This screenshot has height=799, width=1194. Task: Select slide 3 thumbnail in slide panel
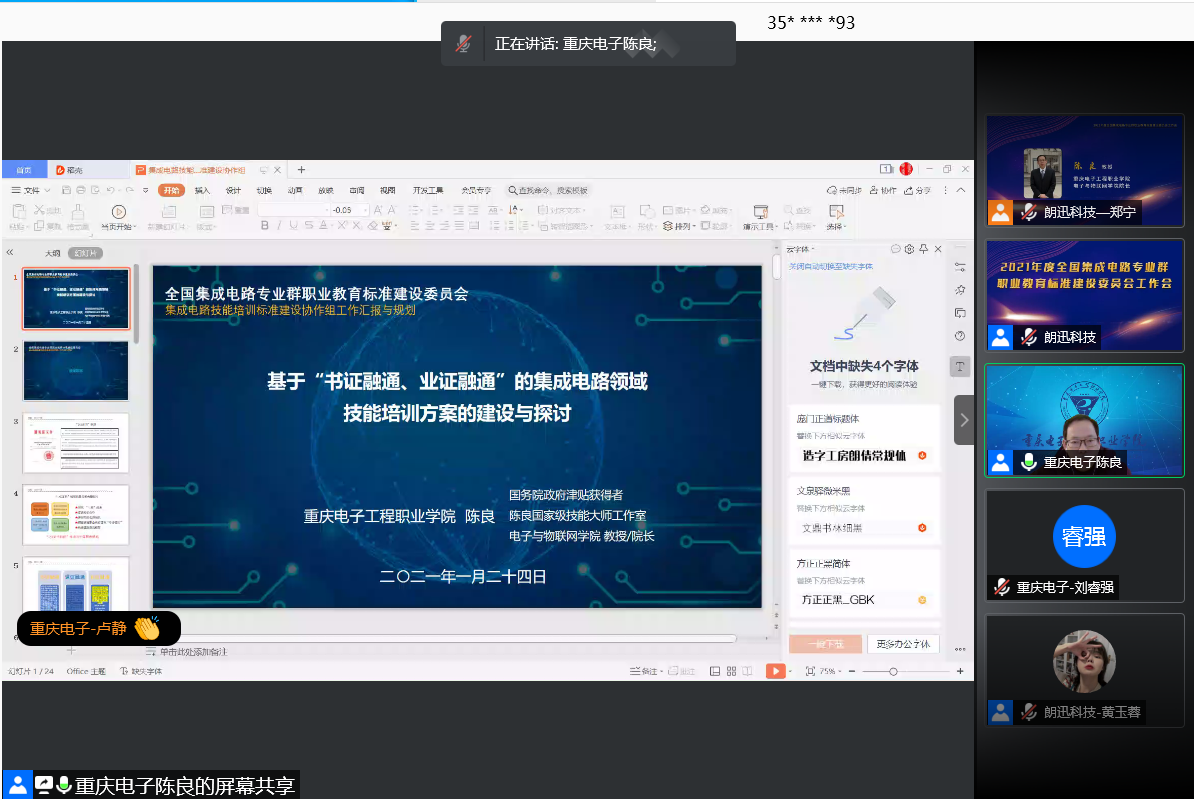click(76, 443)
